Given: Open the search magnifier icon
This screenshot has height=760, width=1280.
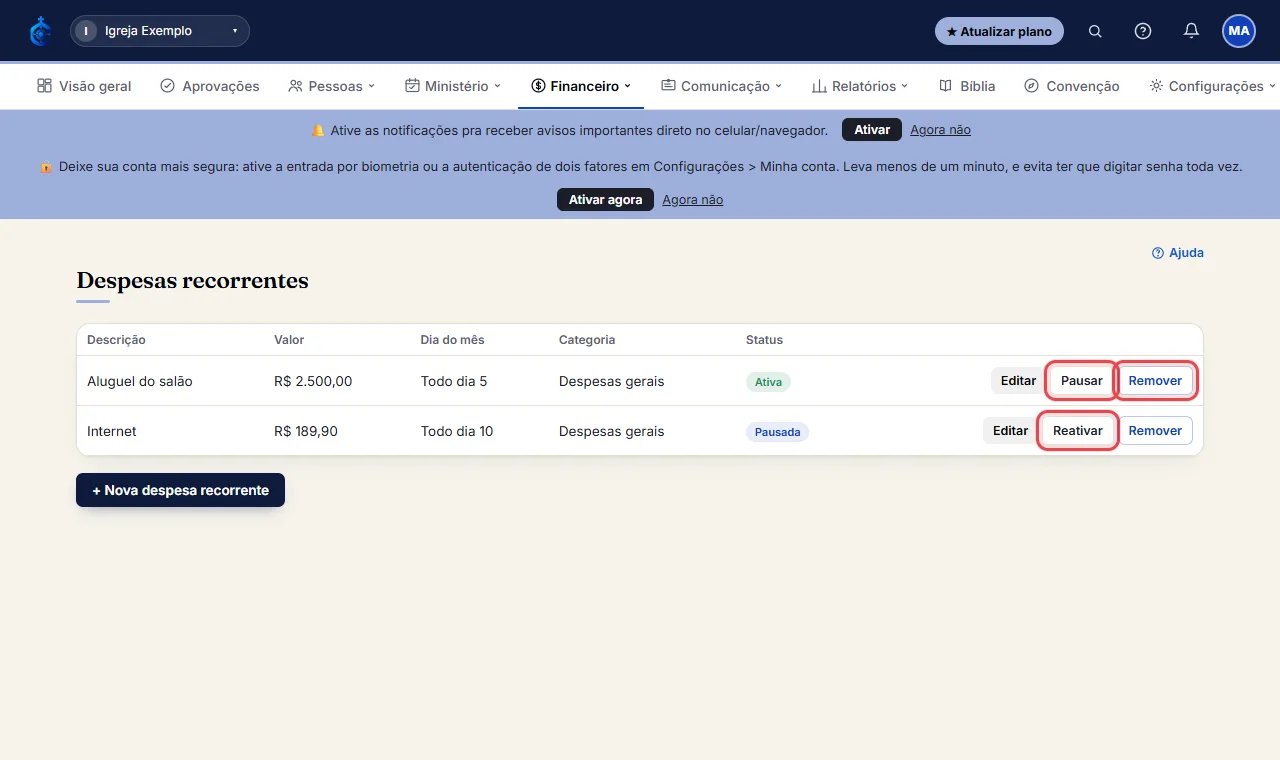Looking at the screenshot, I should [x=1095, y=31].
